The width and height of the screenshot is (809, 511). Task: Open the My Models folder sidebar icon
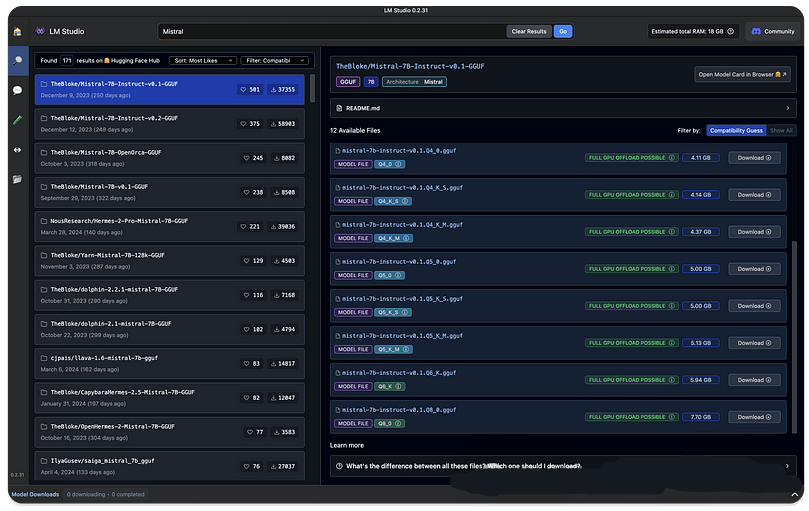click(18, 179)
